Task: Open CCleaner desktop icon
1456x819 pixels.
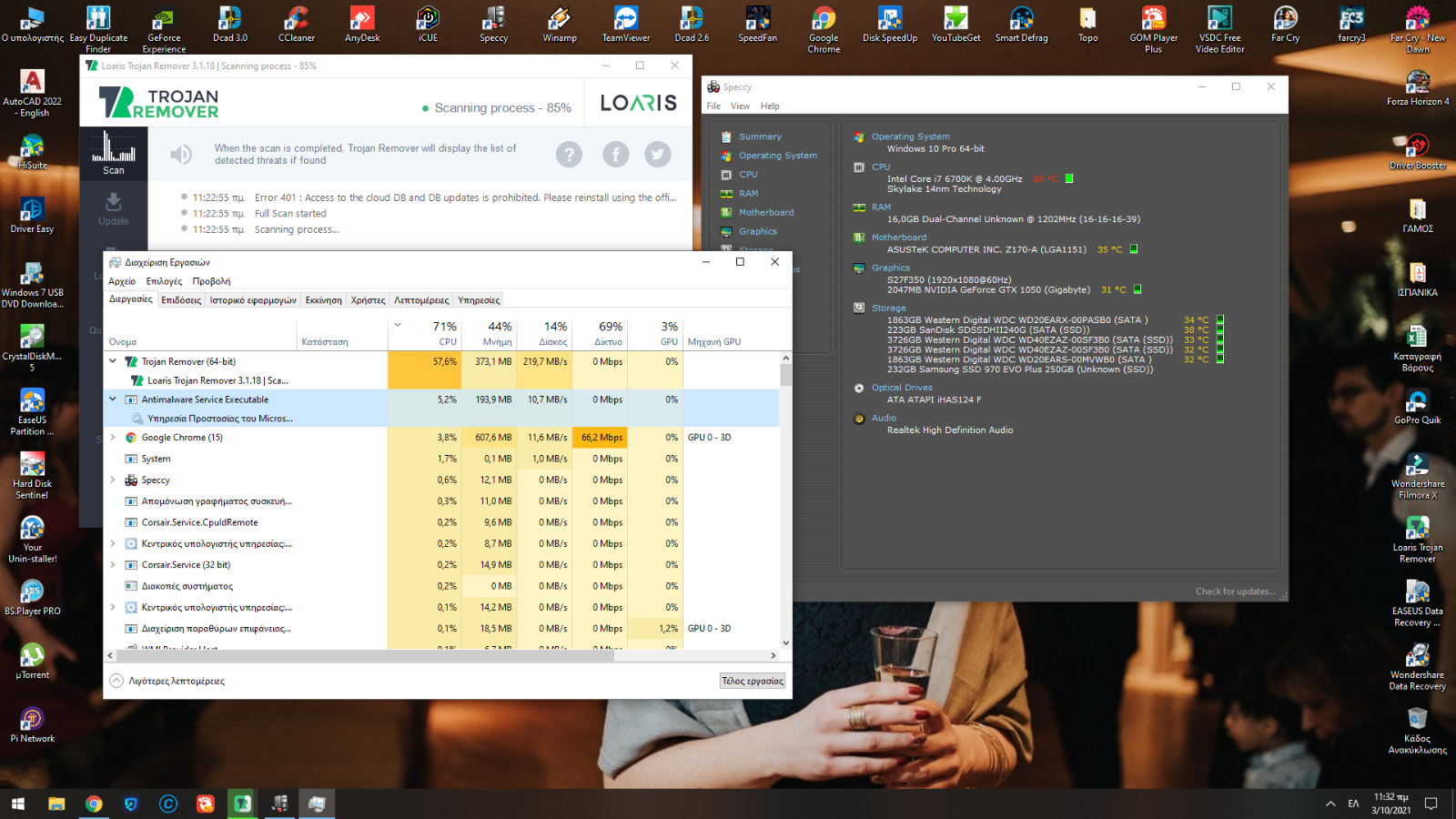Action: (x=297, y=25)
